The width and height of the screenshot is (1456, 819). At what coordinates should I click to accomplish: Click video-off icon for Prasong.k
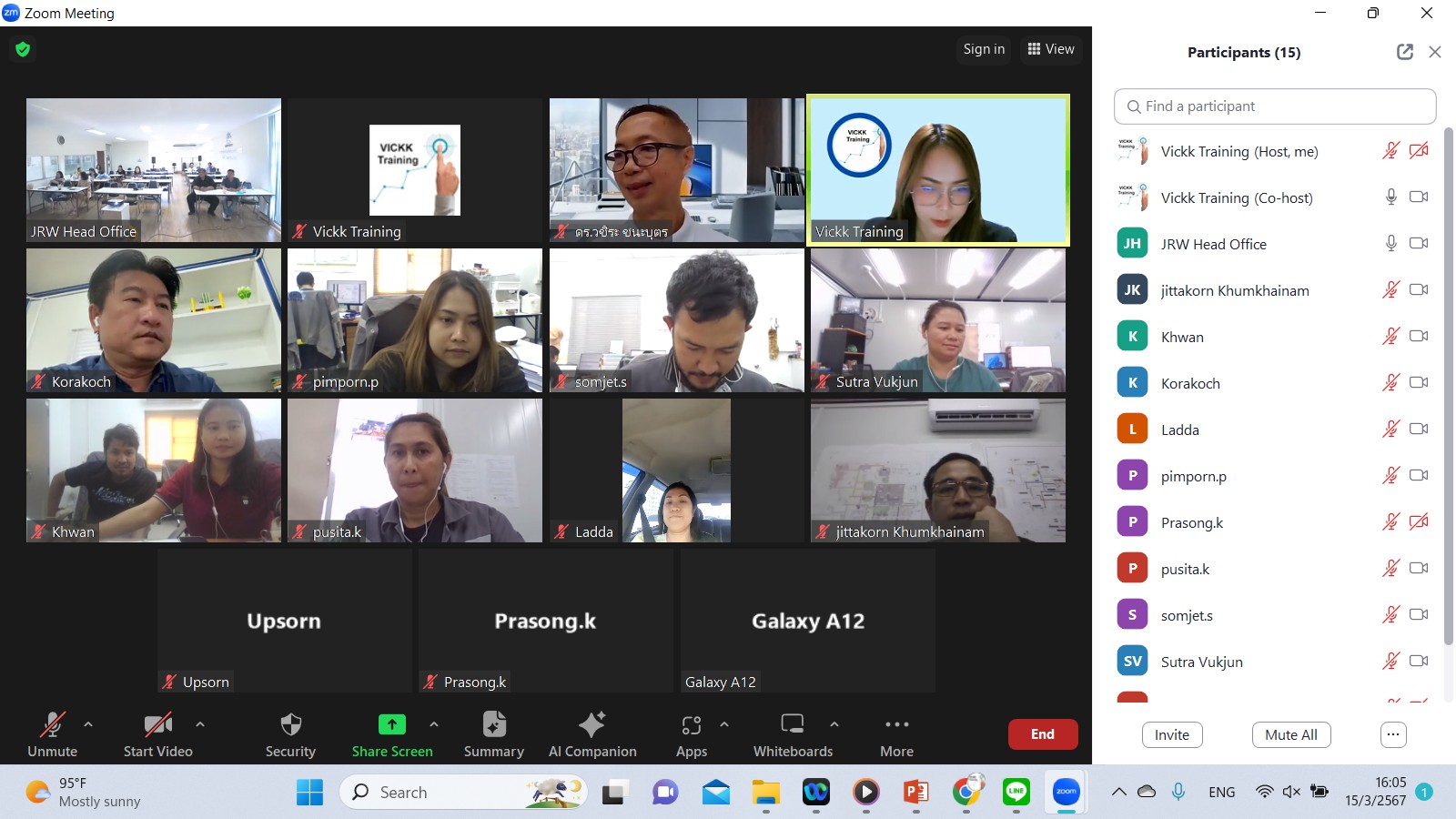coord(1419,522)
